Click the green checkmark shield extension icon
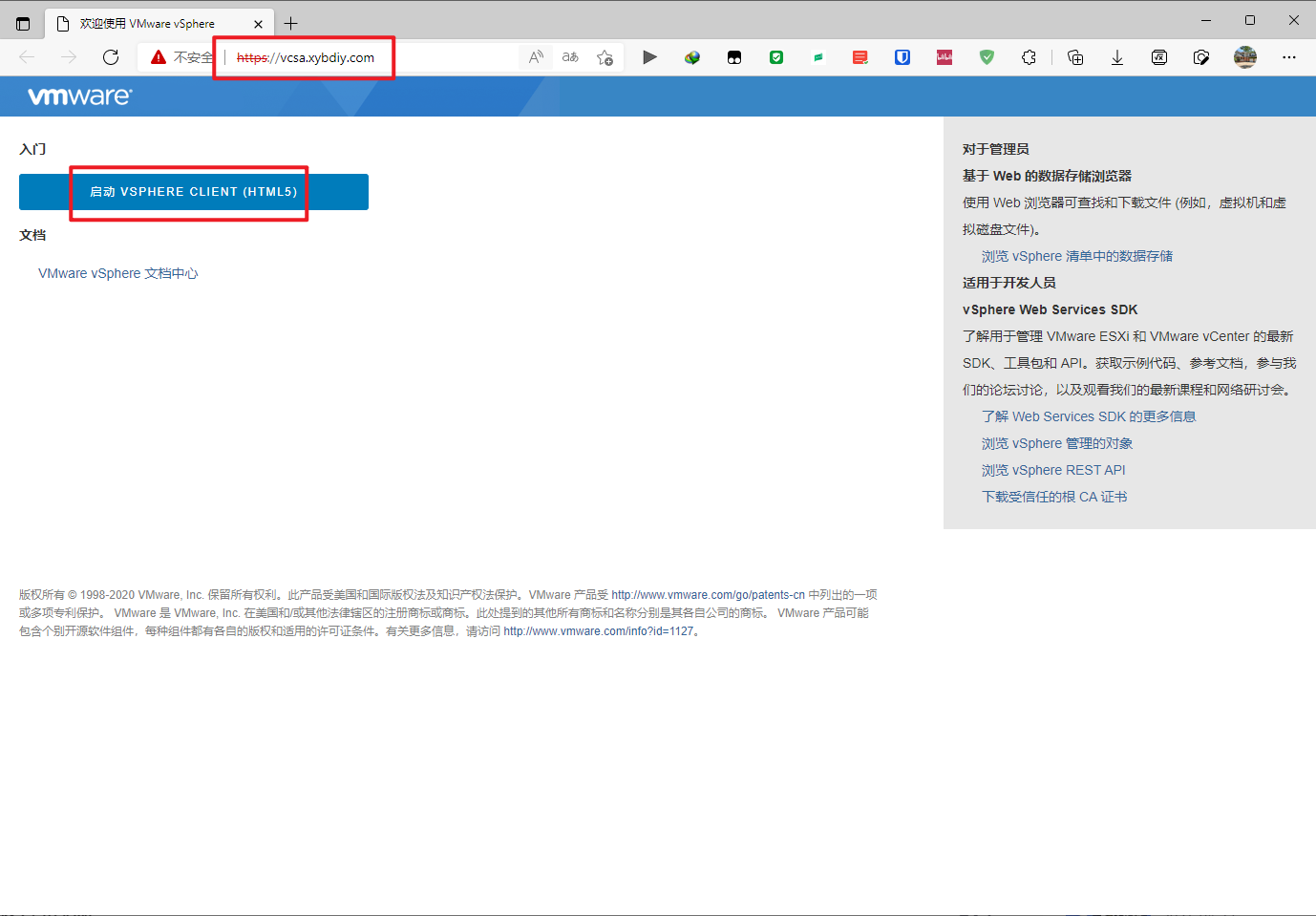Image resolution: width=1316 pixels, height=916 pixels. click(776, 57)
